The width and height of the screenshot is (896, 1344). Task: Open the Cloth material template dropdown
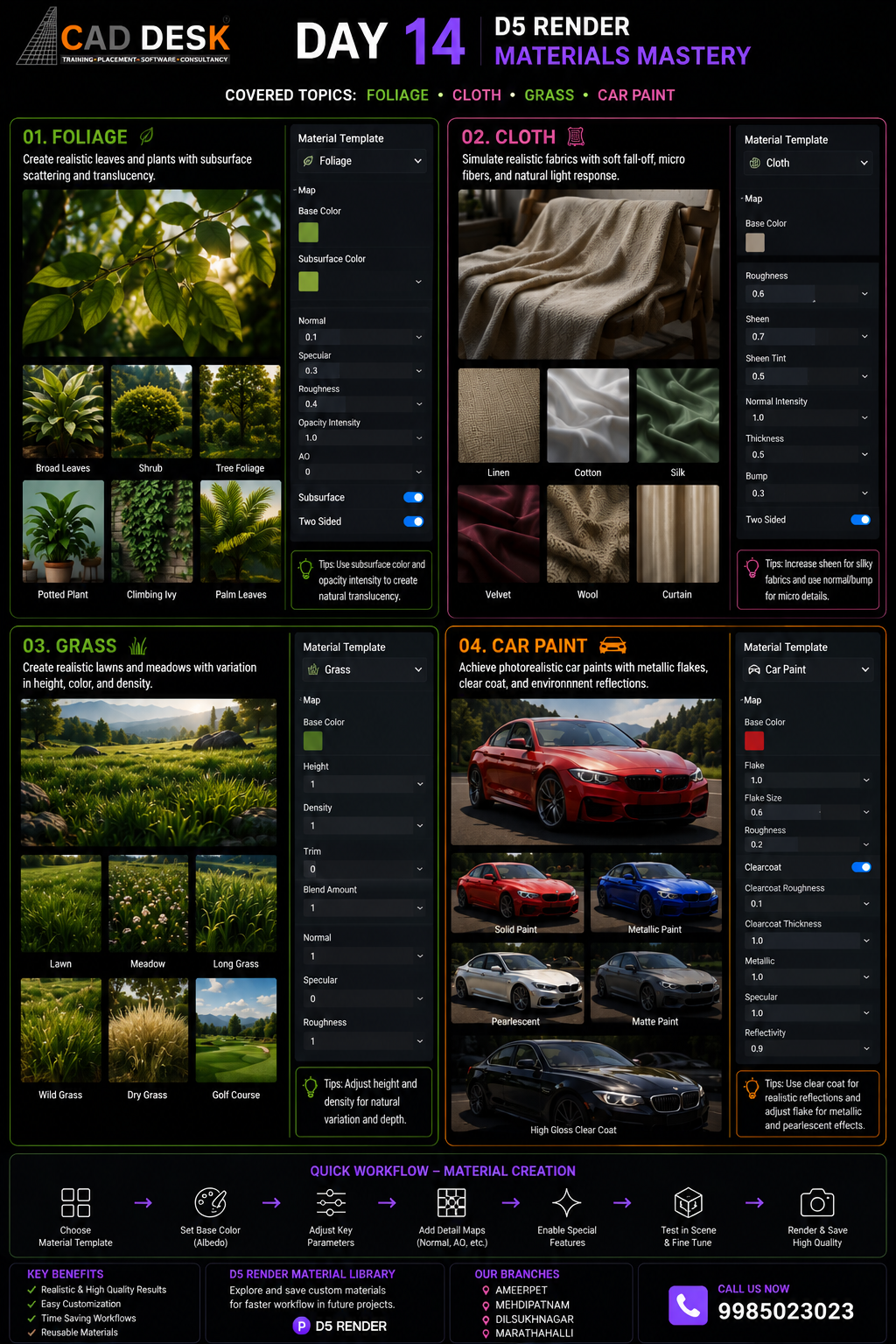tap(808, 163)
